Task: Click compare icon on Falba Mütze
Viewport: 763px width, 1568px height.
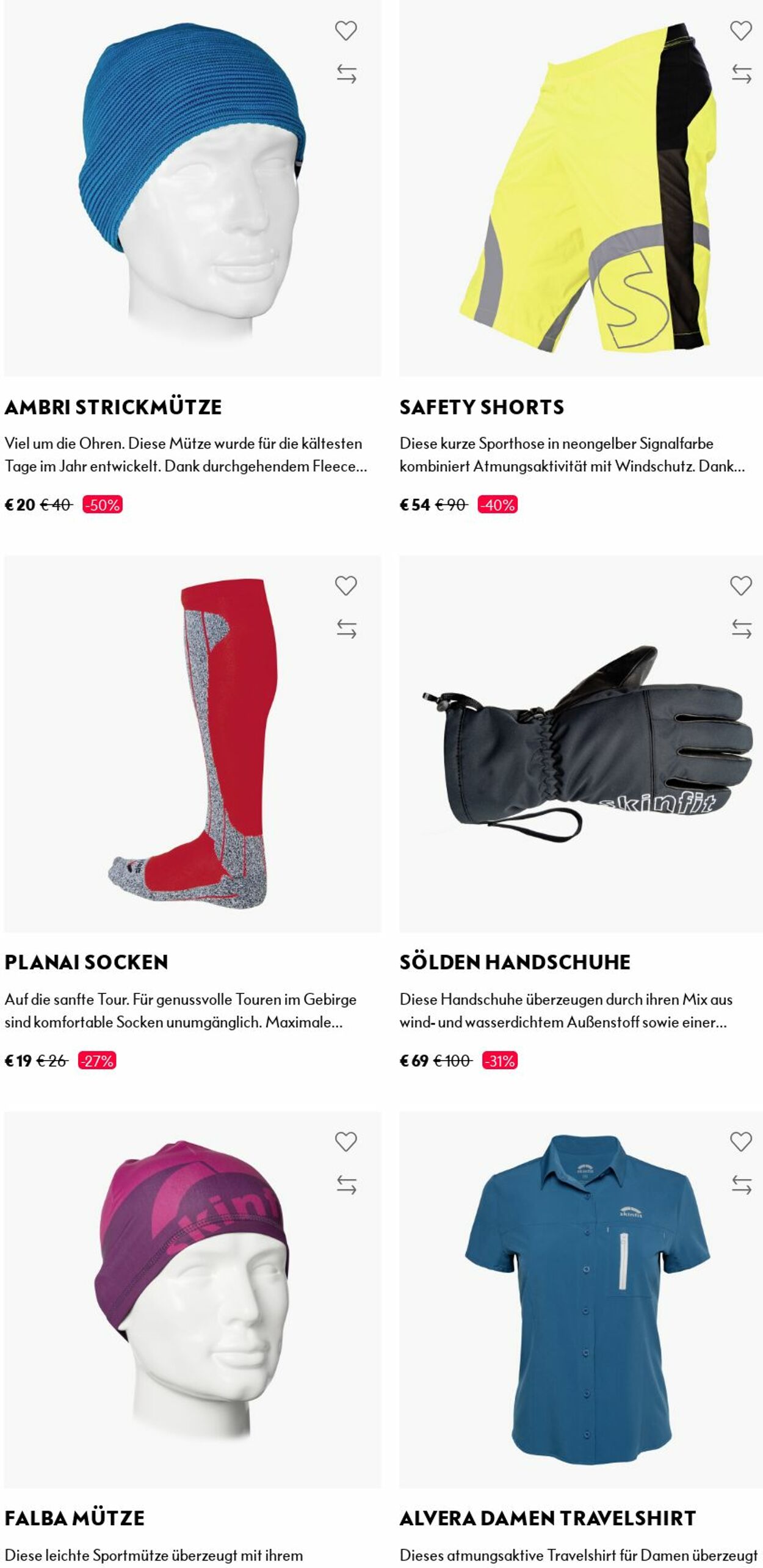Action: point(346,1185)
